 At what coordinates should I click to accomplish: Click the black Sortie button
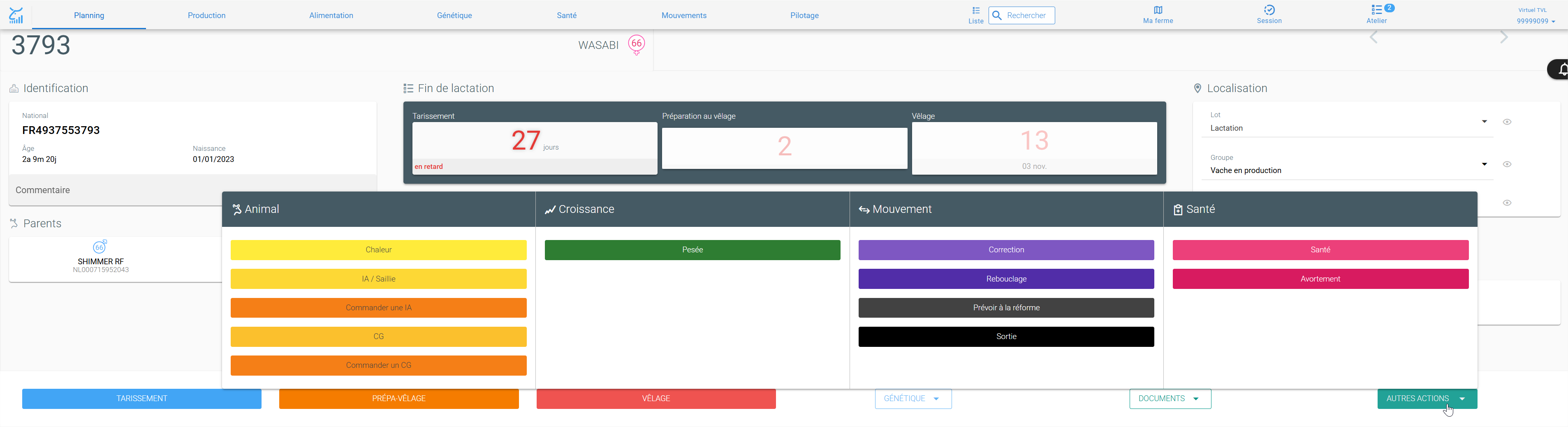1006,336
